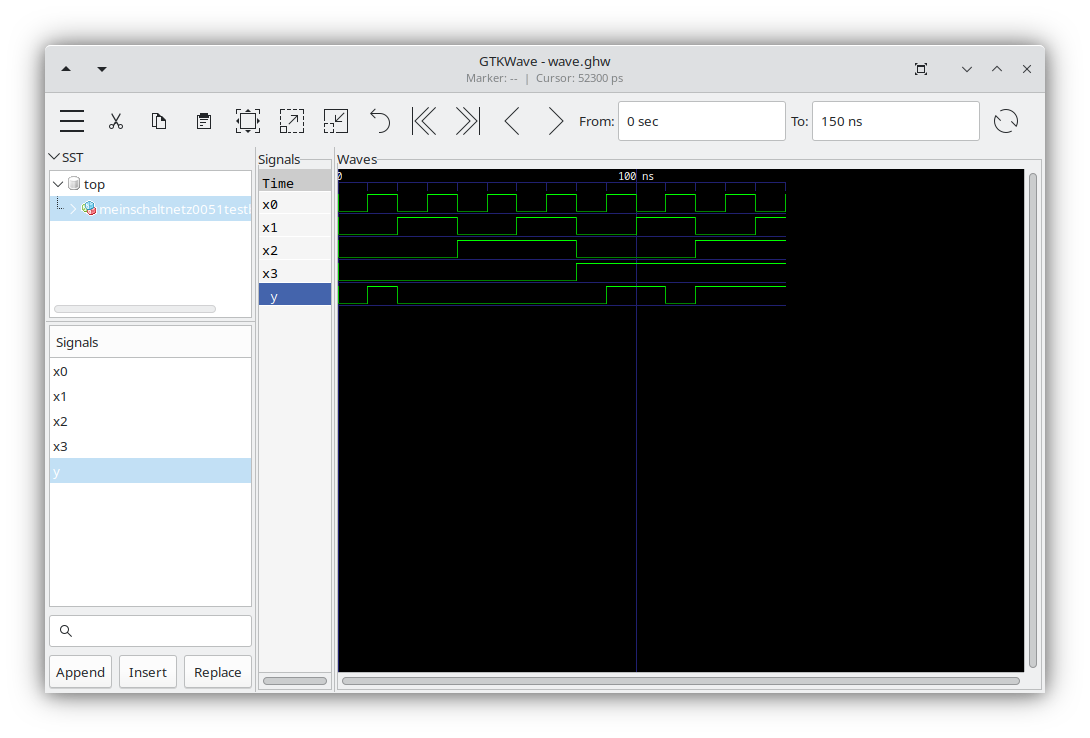The height and width of the screenshot is (738, 1090).
Task: Jump to the start of the waveform
Action: point(423,120)
